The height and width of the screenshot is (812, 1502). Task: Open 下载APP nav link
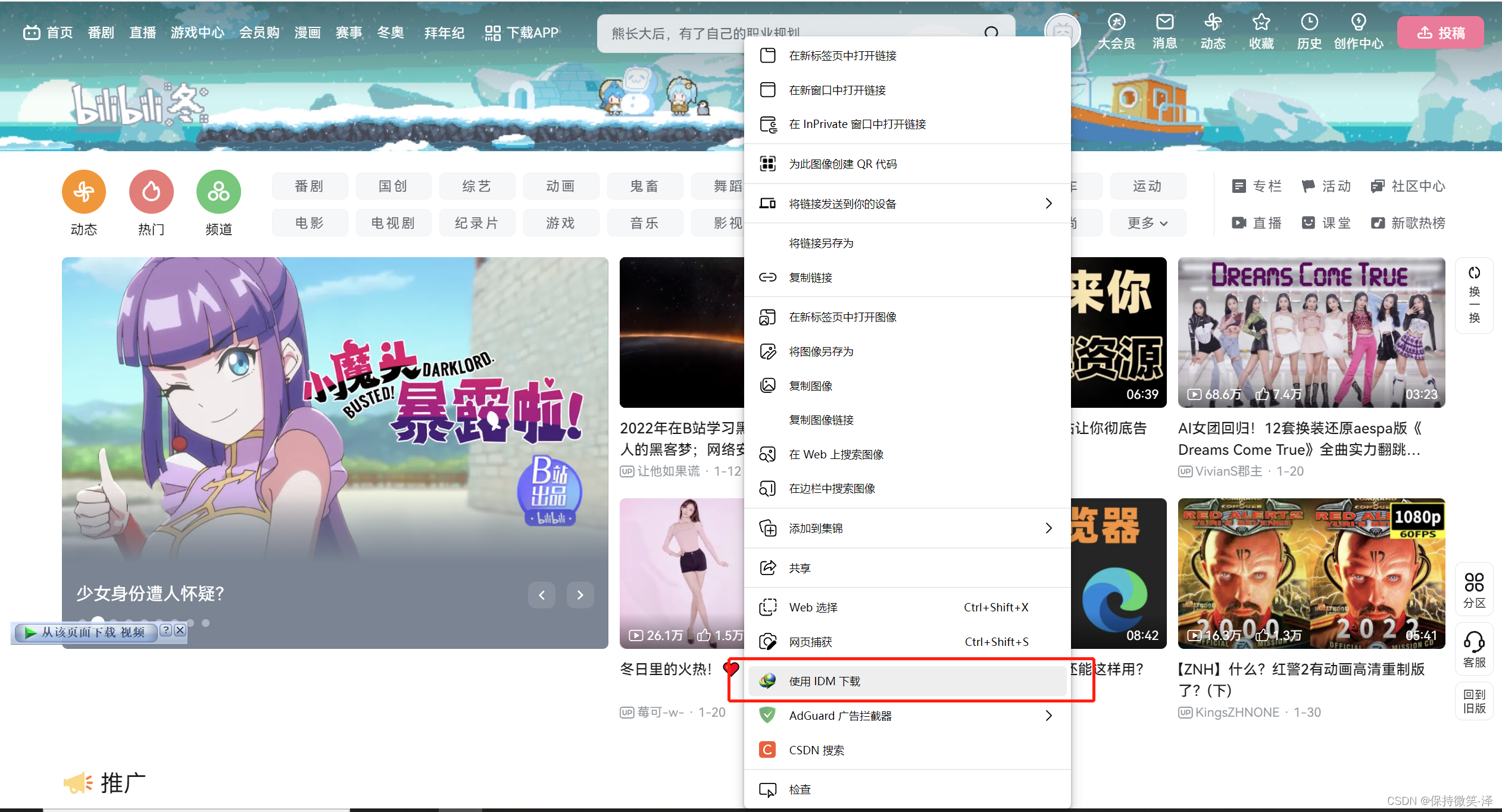pos(522,33)
